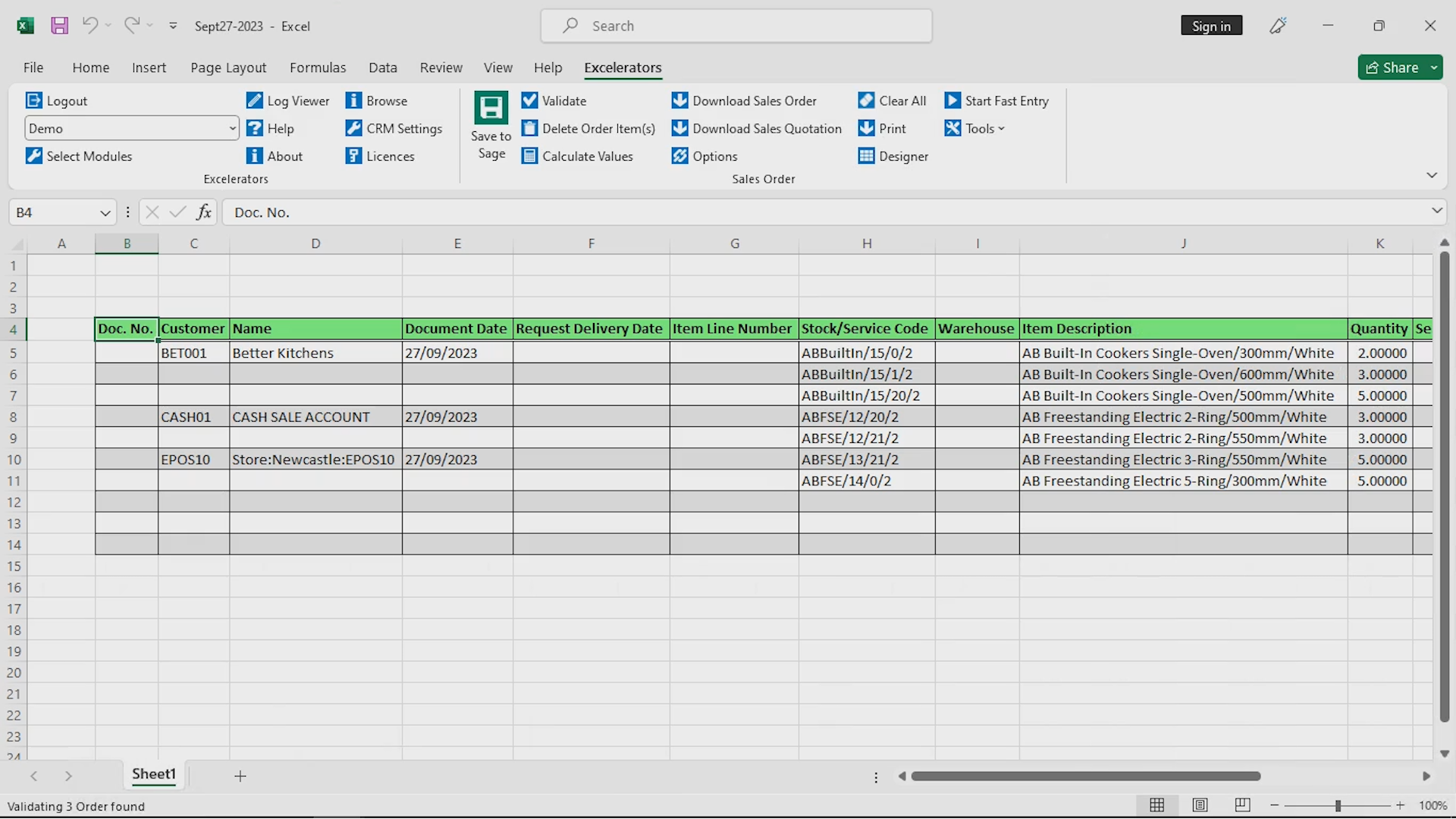Open the About info
The image size is (1456, 819).
(275, 156)
